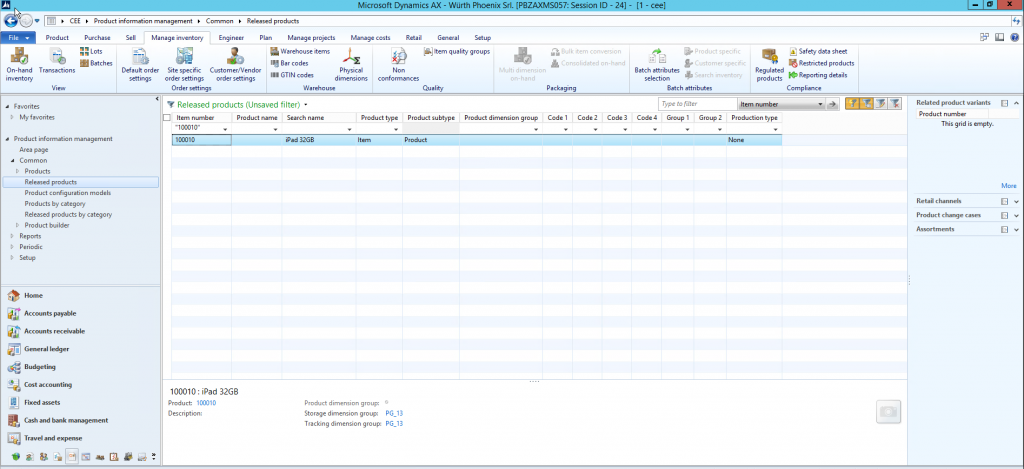Switch to the Product ribbon tab
Viewport: 1024px width, 469px height.
tap(57, 38)
